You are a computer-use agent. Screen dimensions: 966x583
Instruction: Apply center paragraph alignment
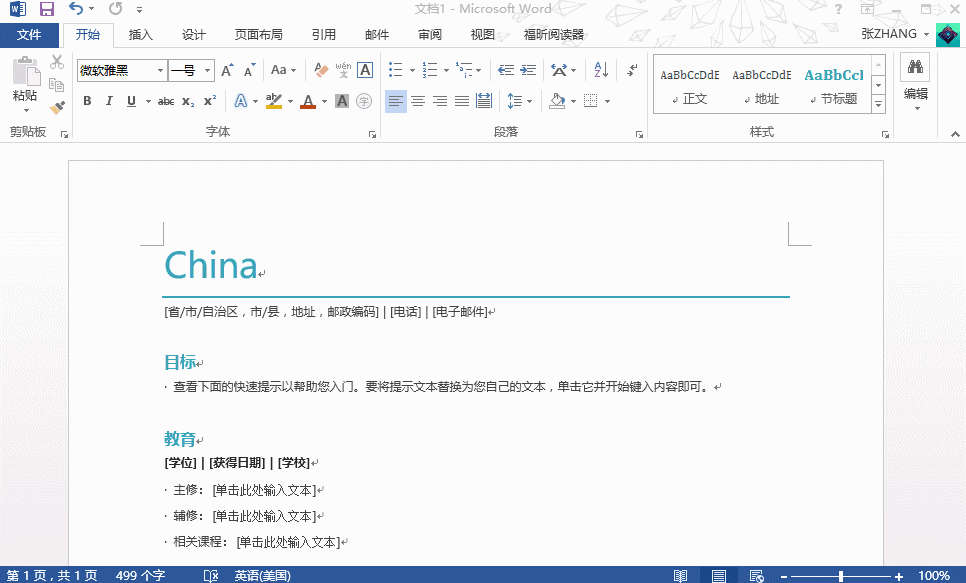(419, 101)
